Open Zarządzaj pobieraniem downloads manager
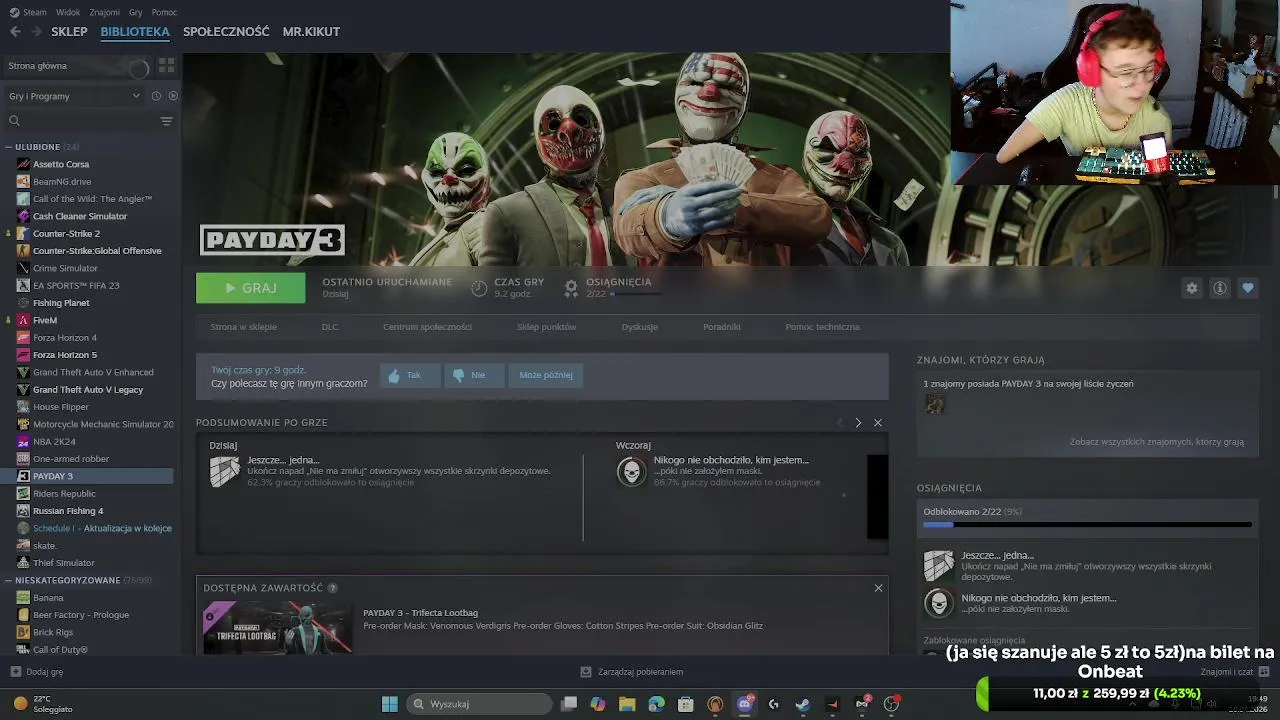This screenshot has height=720, width=1280. [632, 672]
